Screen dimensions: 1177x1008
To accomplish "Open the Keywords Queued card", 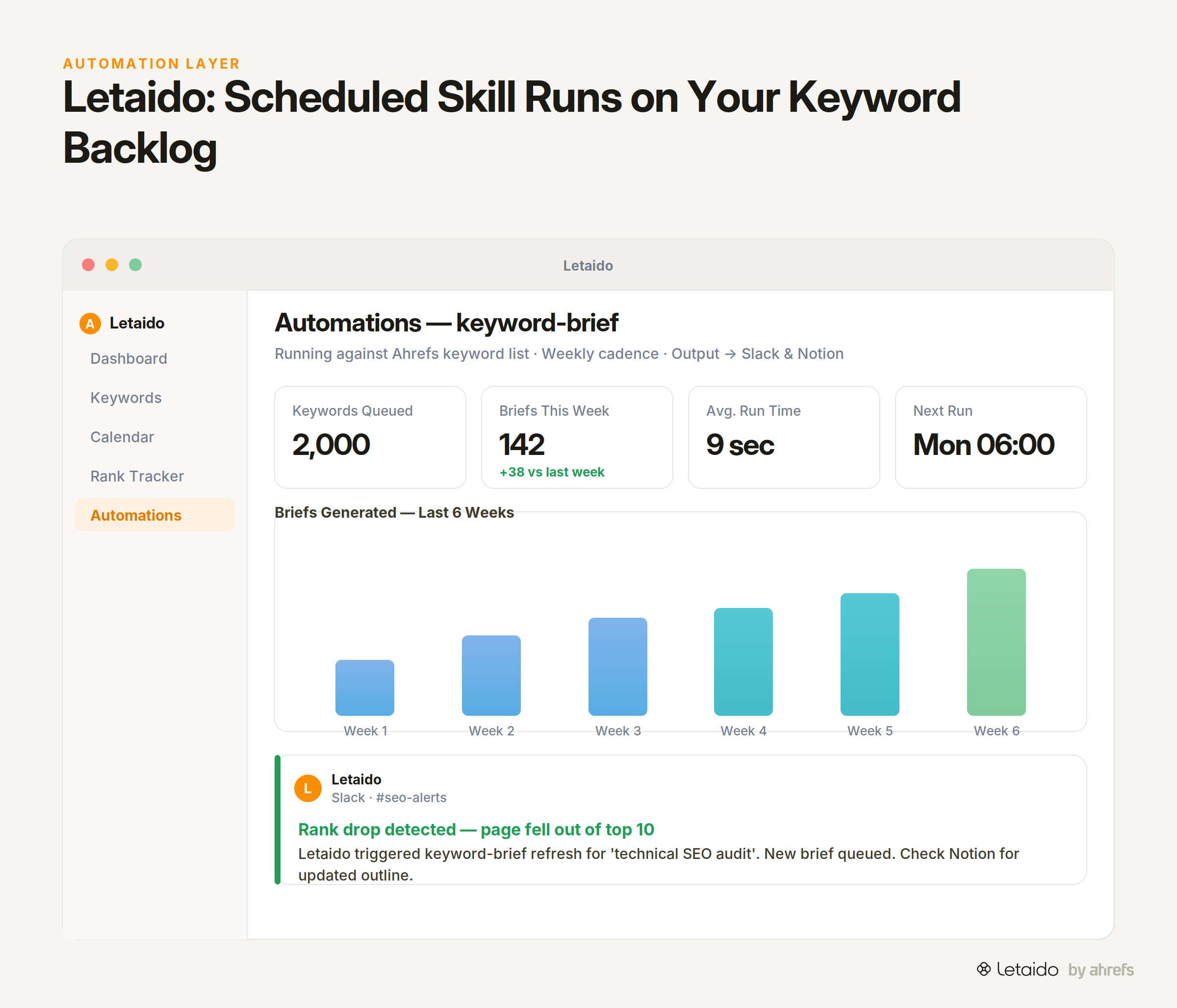I will point(370,437).
